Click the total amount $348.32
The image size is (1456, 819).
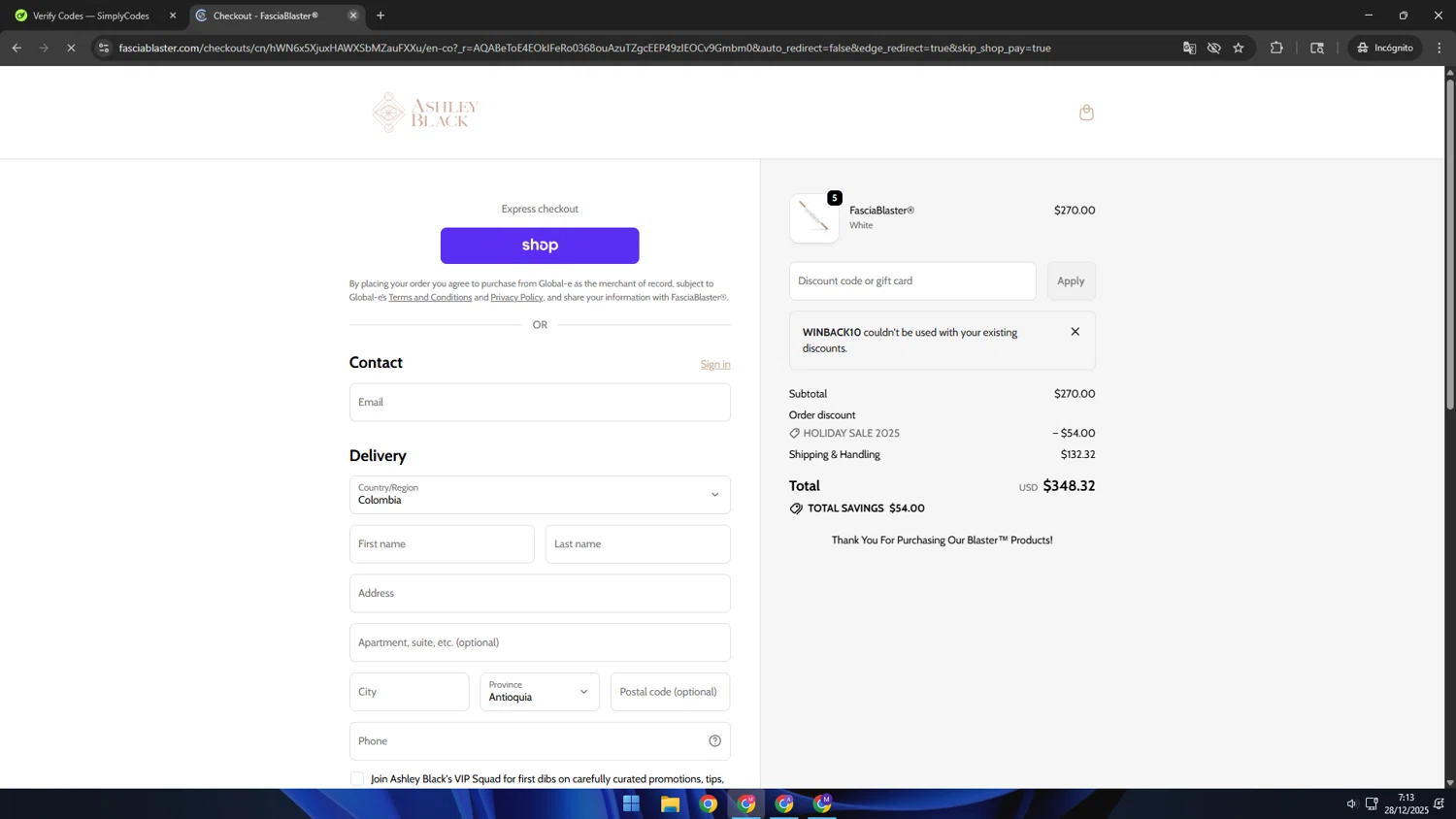click(1069, 486)
